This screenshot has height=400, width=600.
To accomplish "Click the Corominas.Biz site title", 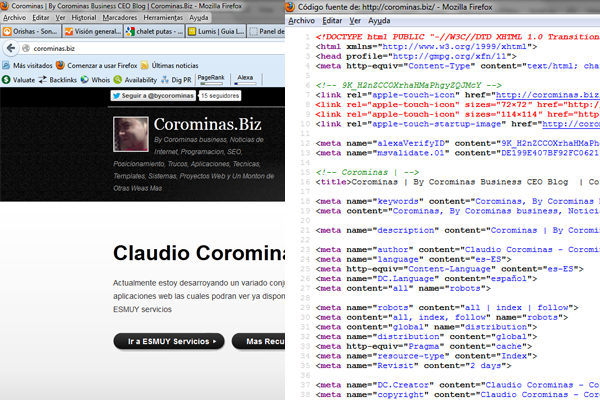I will pyautogui.click(x=208, y=124).
